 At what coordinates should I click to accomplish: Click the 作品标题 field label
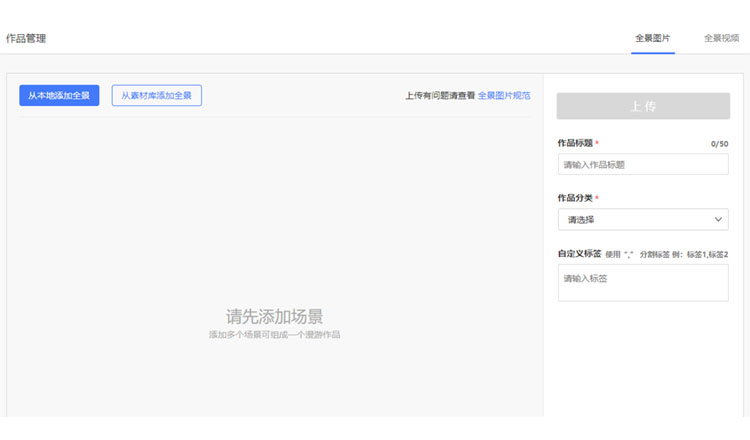[574, 143]
